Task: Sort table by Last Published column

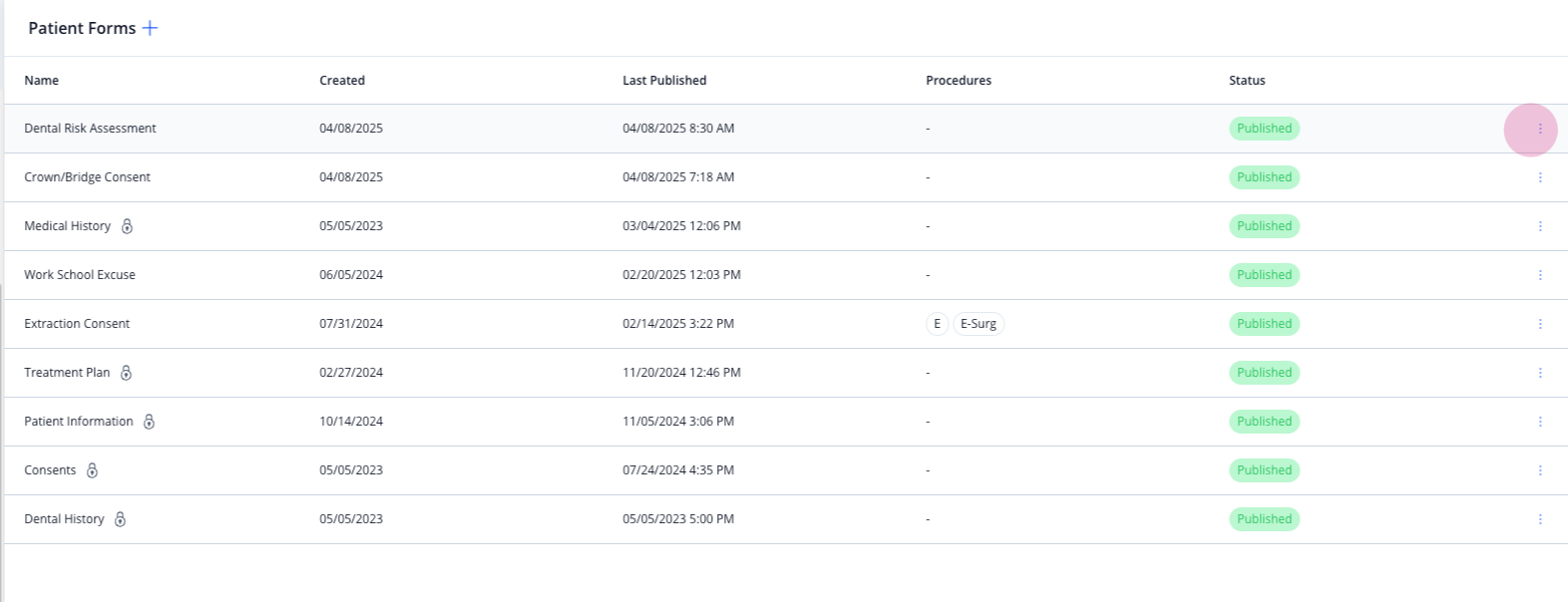Action: (664, 81)
